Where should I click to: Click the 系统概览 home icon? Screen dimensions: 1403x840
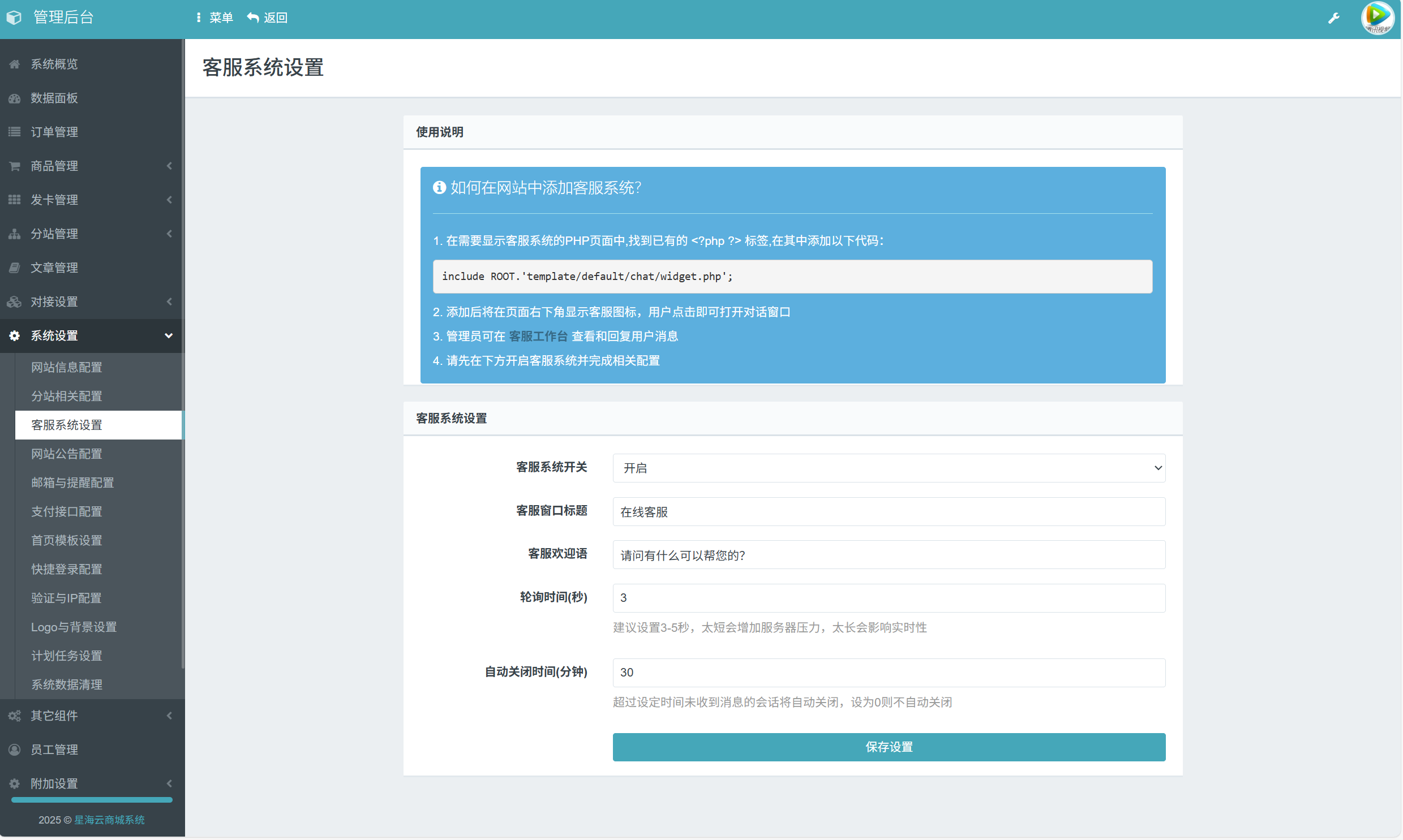[x=15, y=64]
